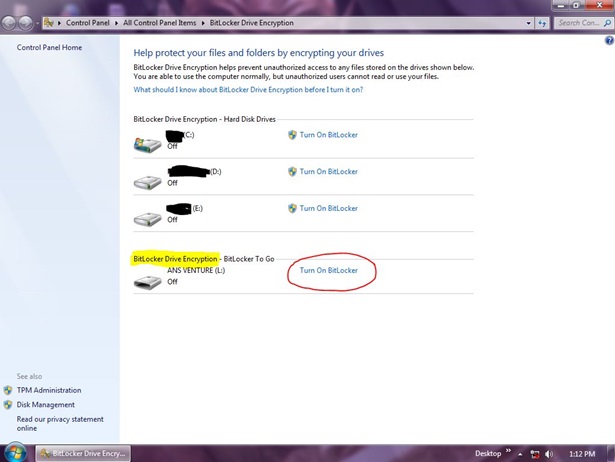The image size is (615, 462).
Task: Click the ANS VENTURE (L:) drive label
Action: (196, 270)
